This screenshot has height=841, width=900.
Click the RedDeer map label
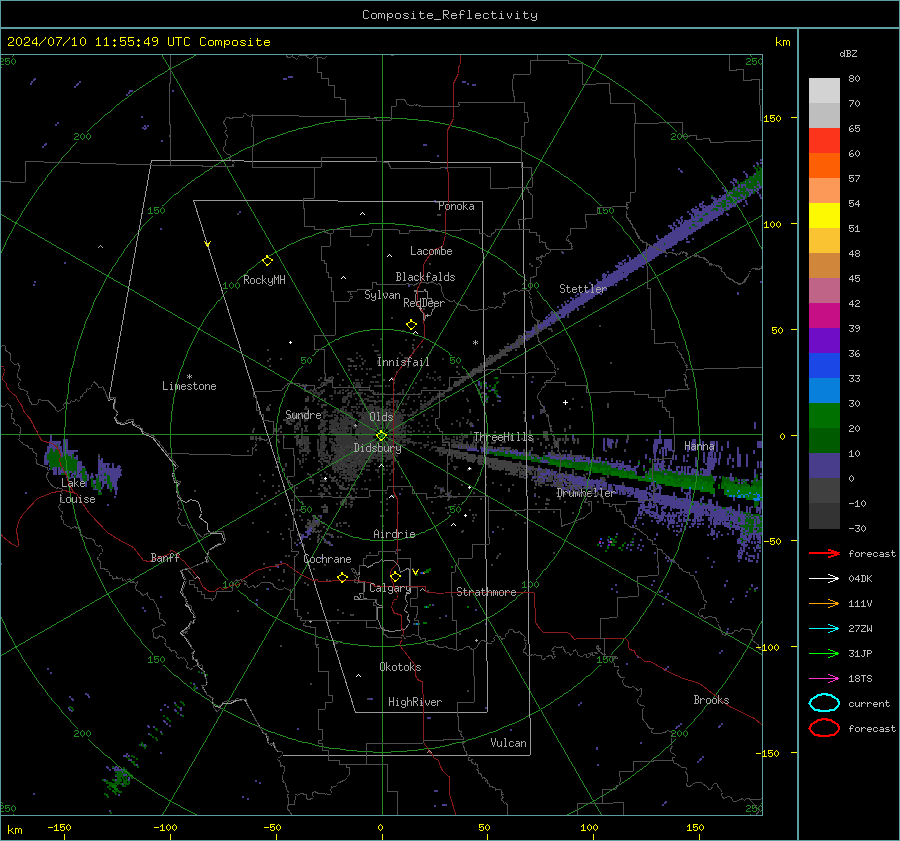point(424,303)
